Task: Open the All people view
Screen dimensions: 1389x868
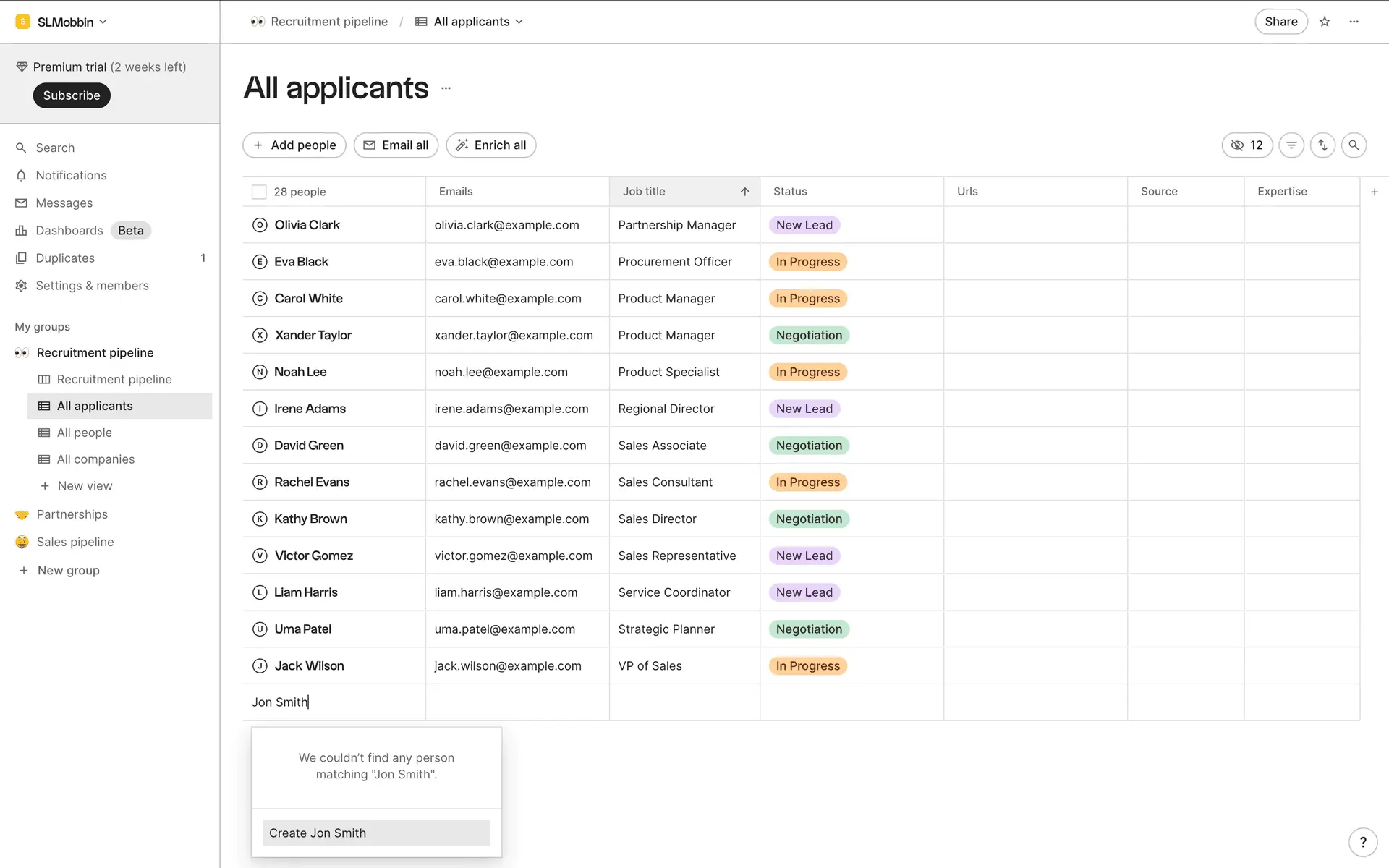Action: pos(85,433)
